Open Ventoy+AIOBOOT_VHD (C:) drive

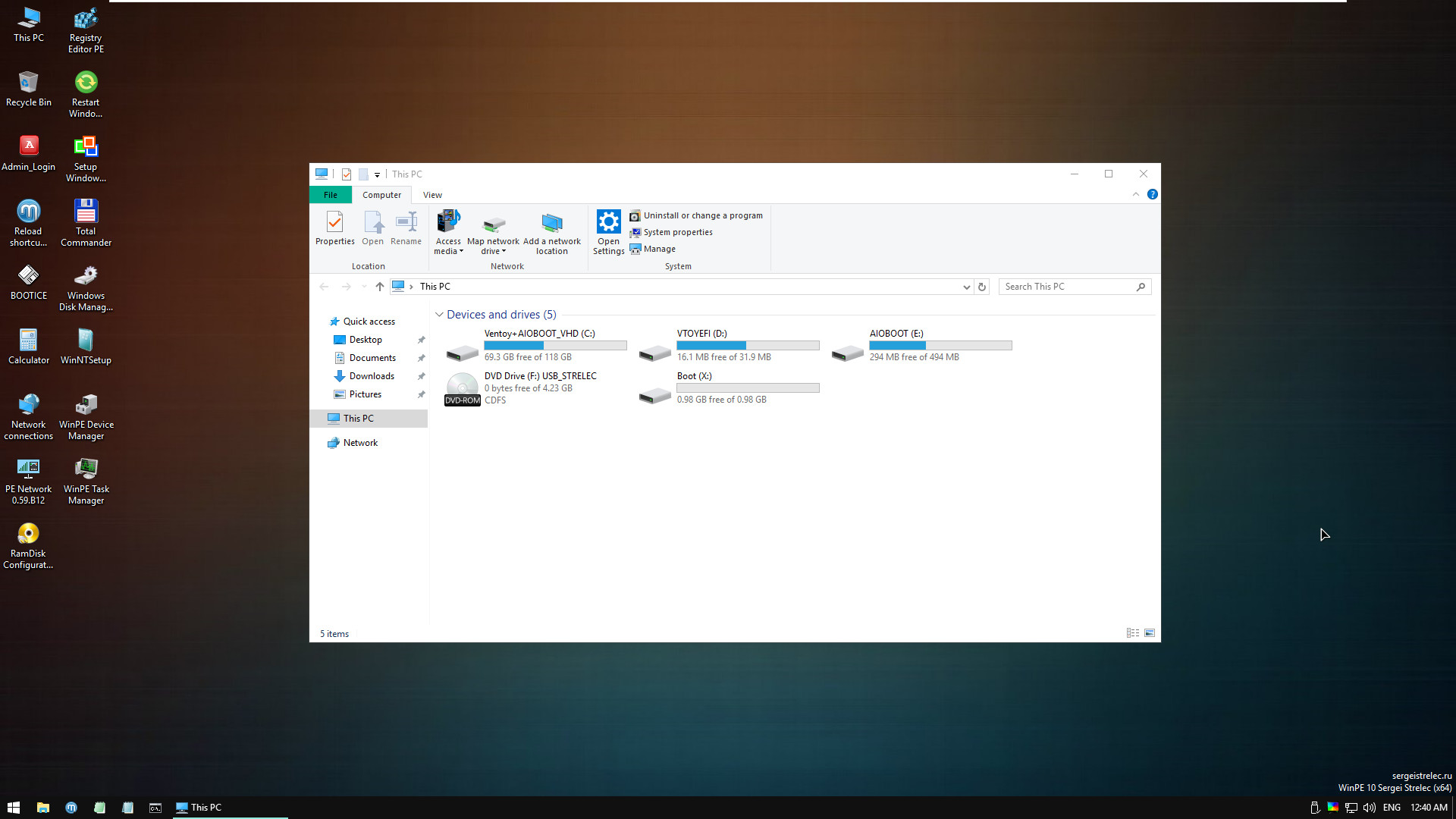pyautogui.click(x=536, y=345)
